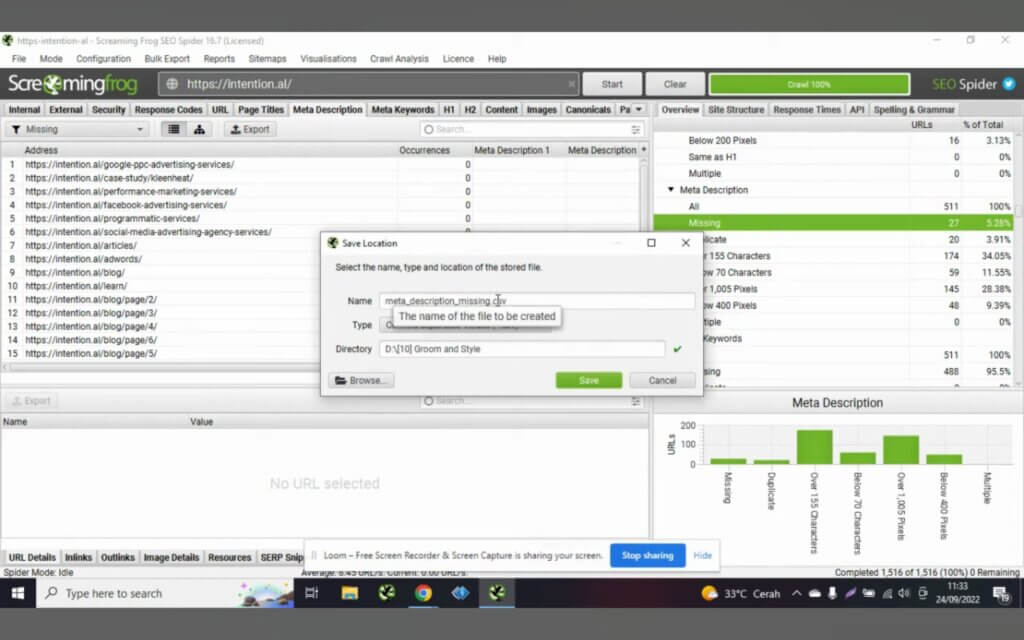Screen dimensions: 1024x640
Task: Open File Explorer from taskbar
Action: pyautogui.click(x=350, y=593)
